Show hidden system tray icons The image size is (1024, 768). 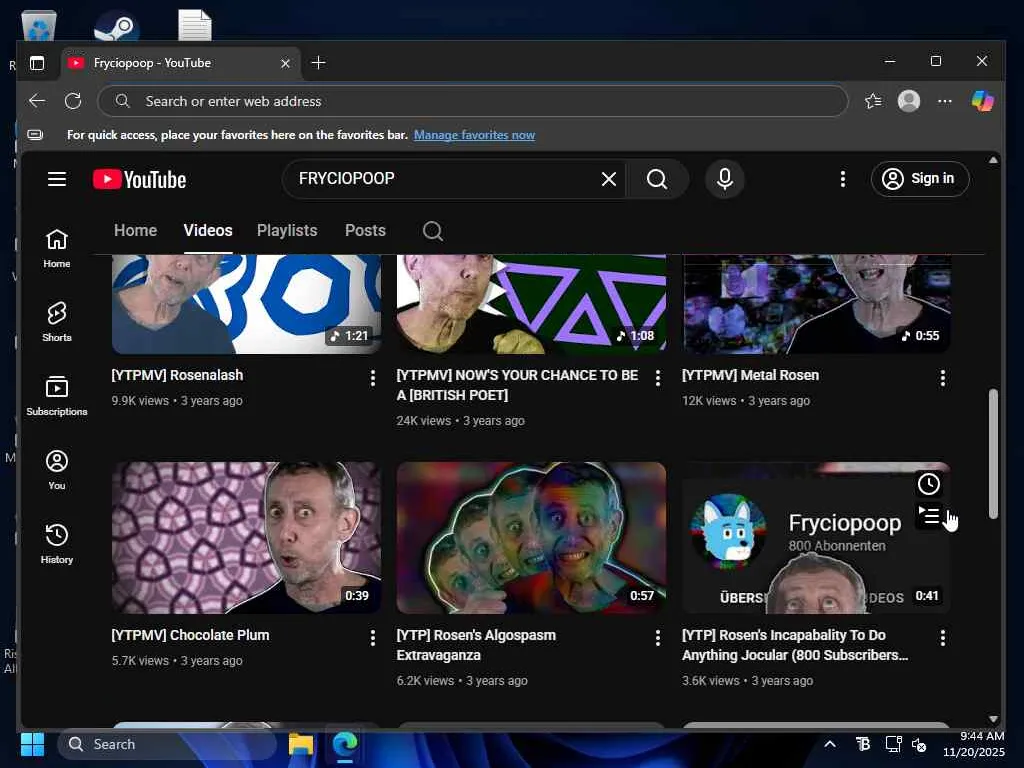[x=829, y=744]
